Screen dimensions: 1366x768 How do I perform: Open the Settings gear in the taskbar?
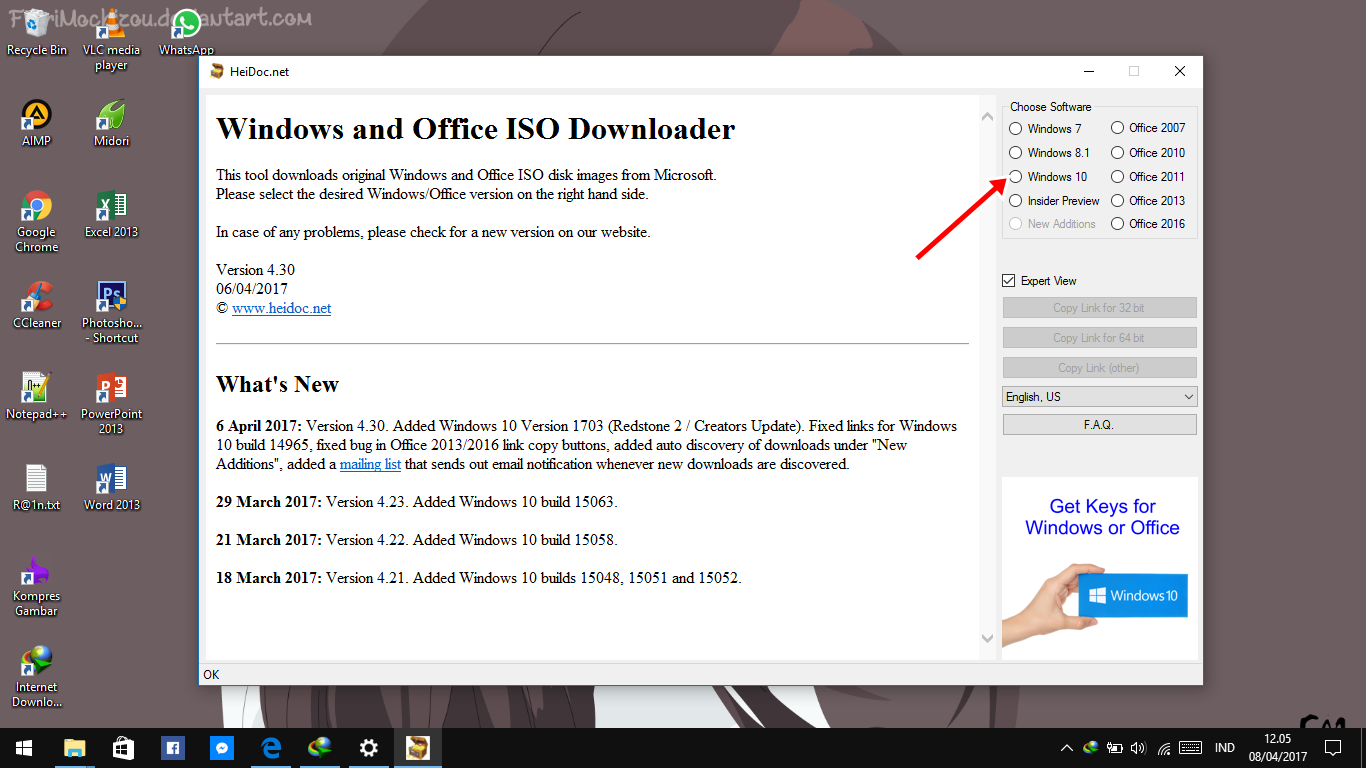369,748
